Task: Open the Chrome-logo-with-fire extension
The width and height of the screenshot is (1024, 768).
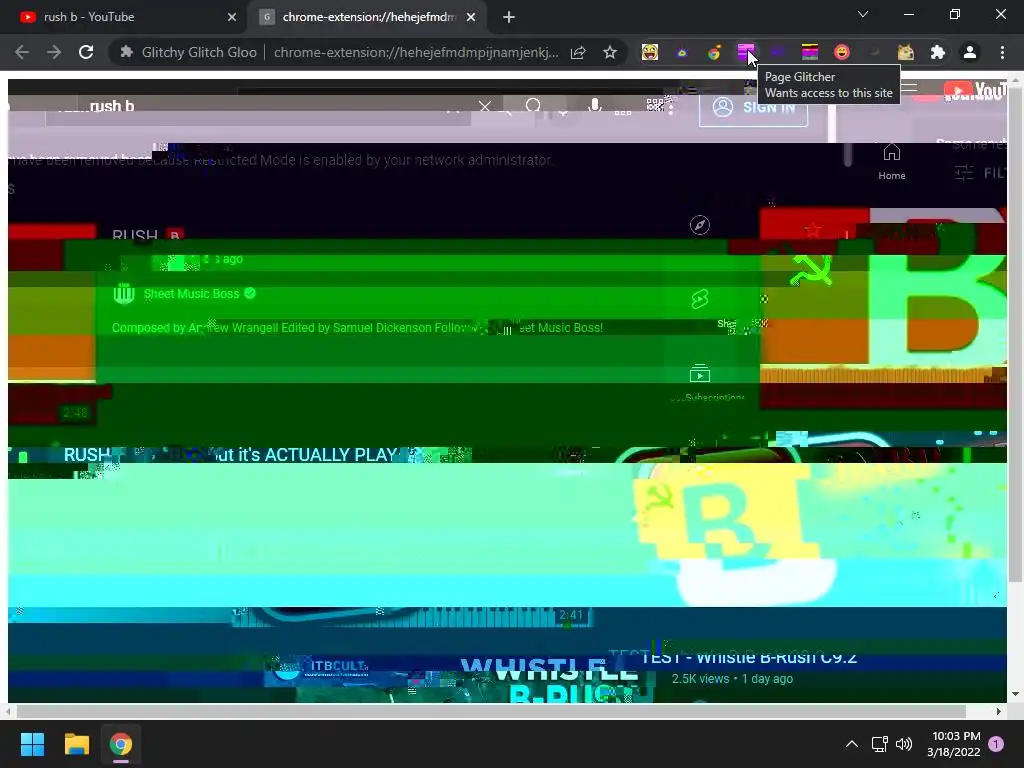Action: click(714, 52)
